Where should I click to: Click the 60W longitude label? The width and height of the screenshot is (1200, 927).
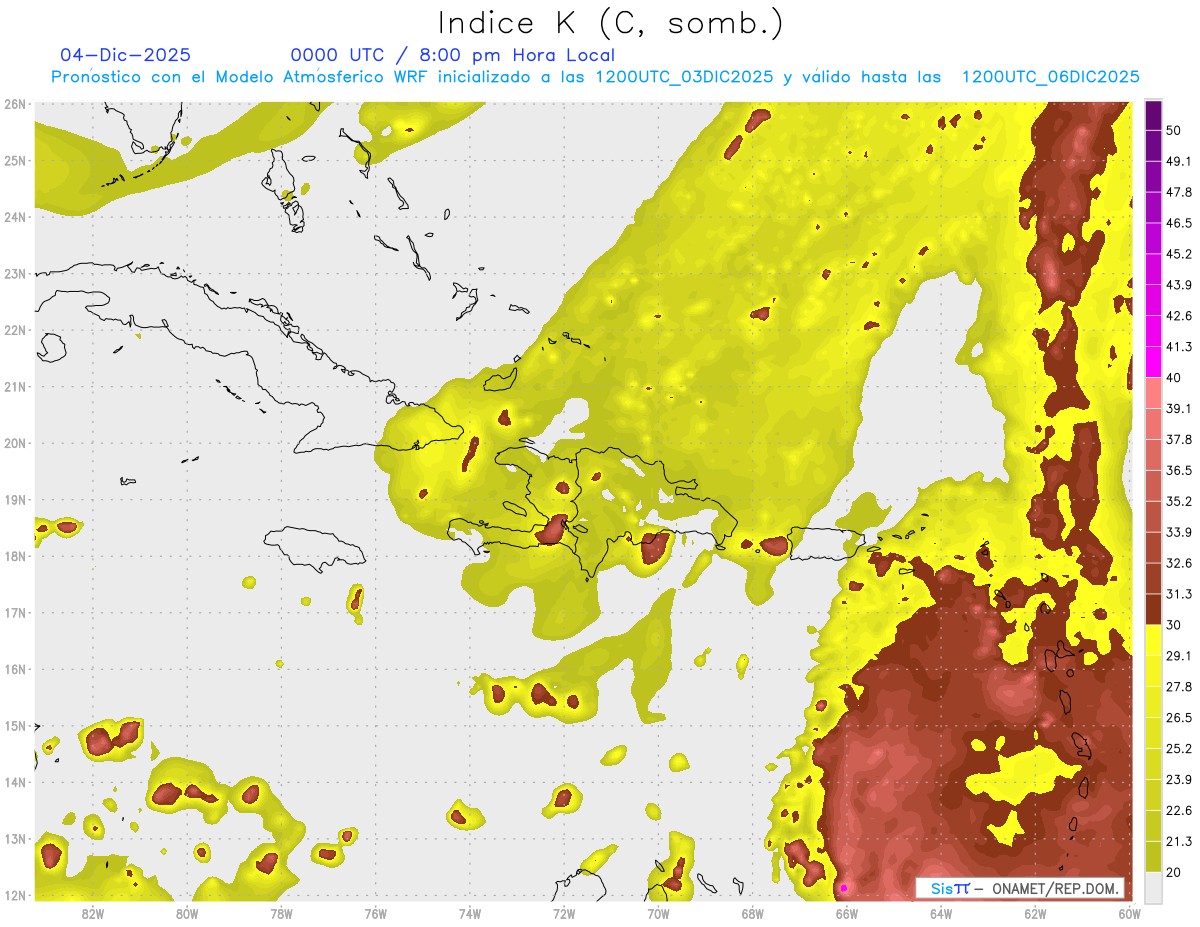[1129, 913]
